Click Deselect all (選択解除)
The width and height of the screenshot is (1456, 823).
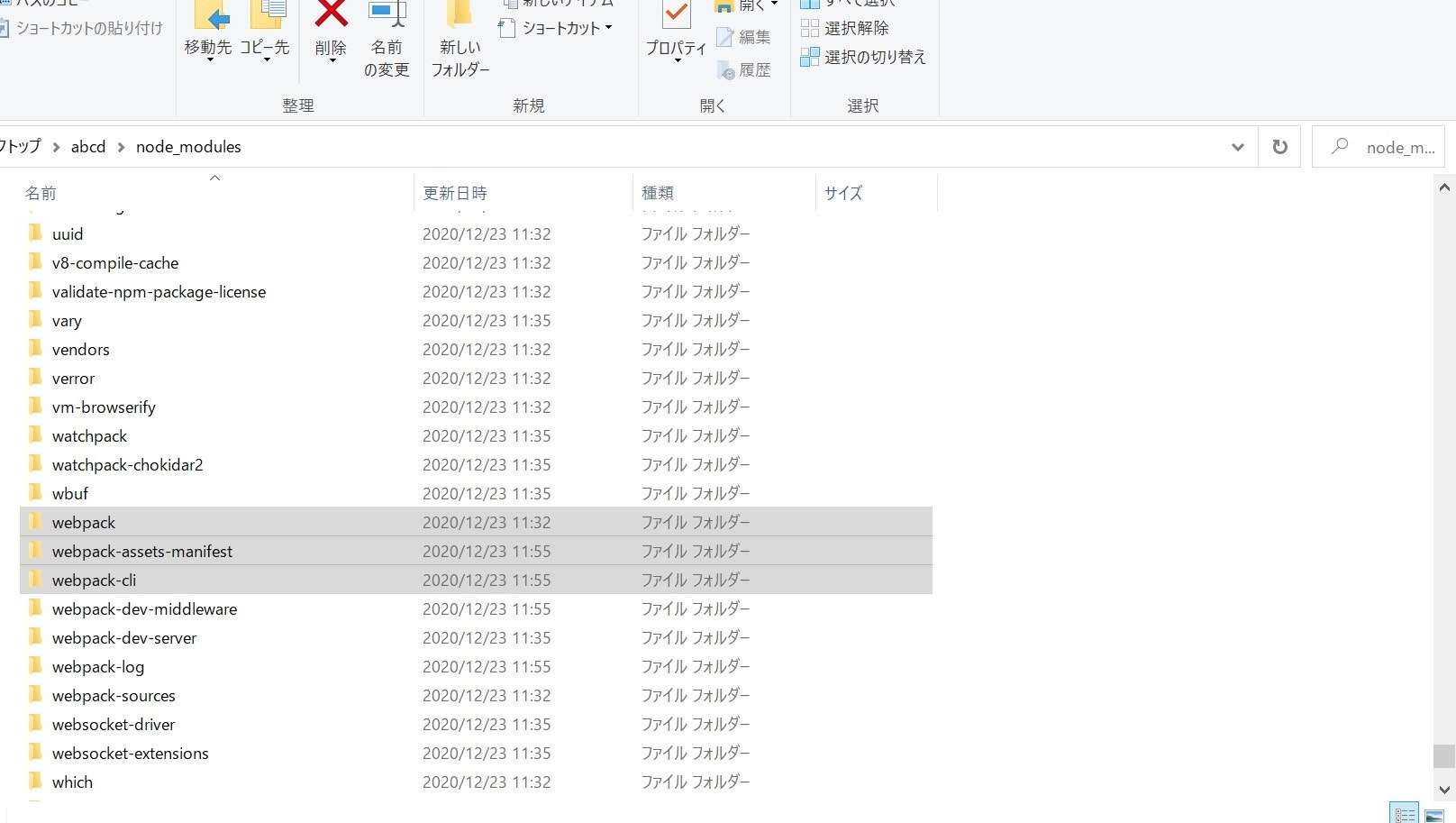(x=845, y=28)
